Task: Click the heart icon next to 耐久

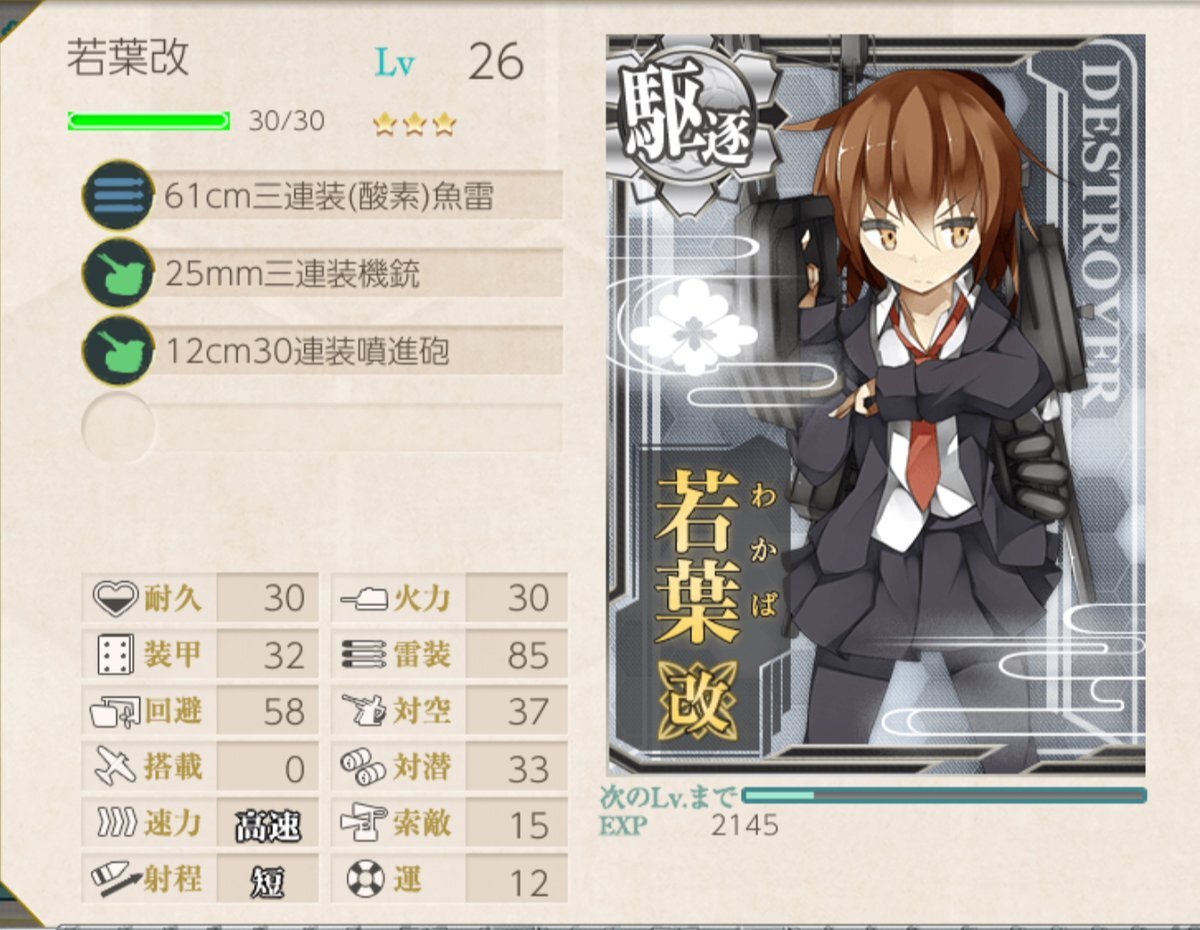Action: pos(115,598)
